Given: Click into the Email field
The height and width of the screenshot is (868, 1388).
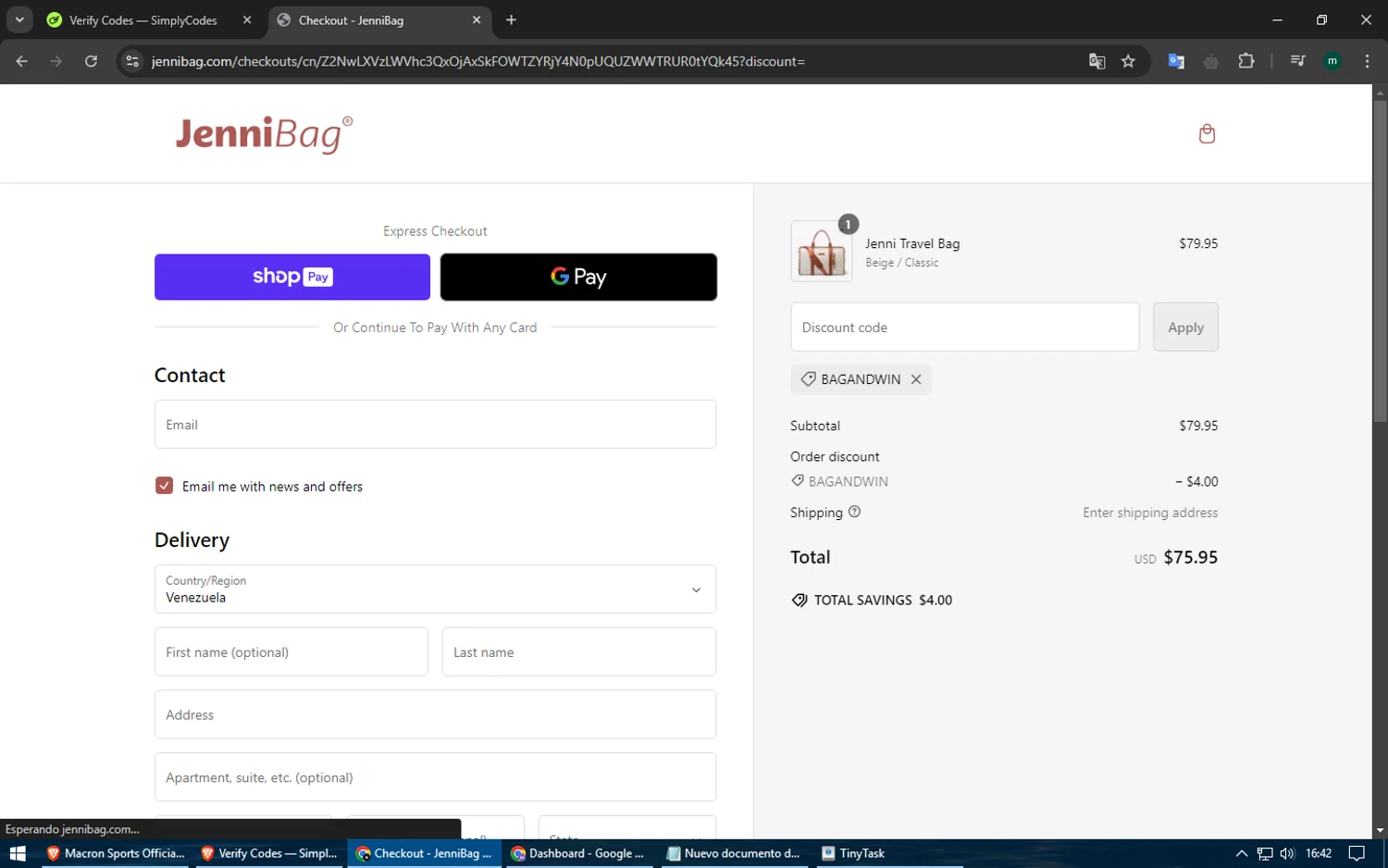Looking at the screenshot, I should (435, 424).
